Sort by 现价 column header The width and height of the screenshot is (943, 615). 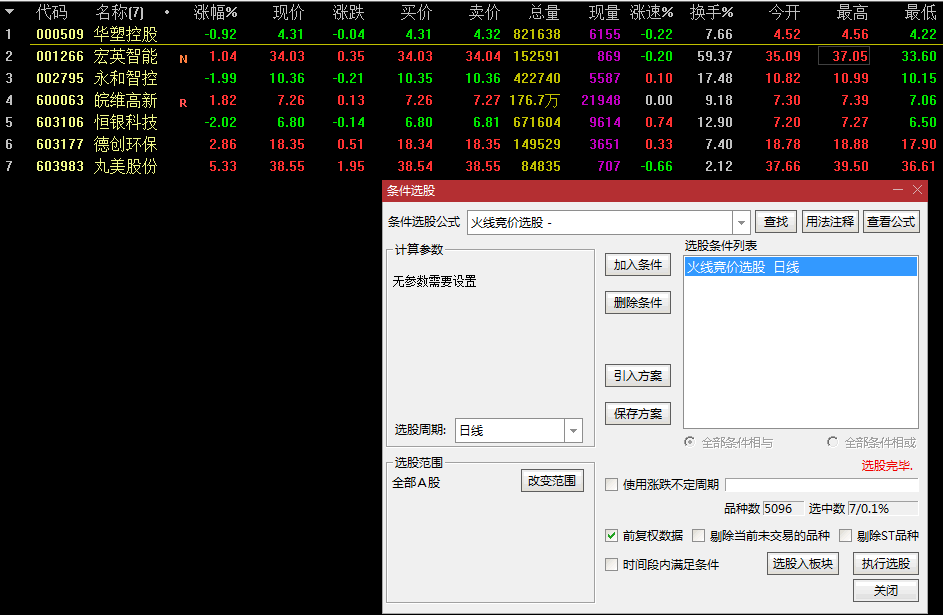288,12
